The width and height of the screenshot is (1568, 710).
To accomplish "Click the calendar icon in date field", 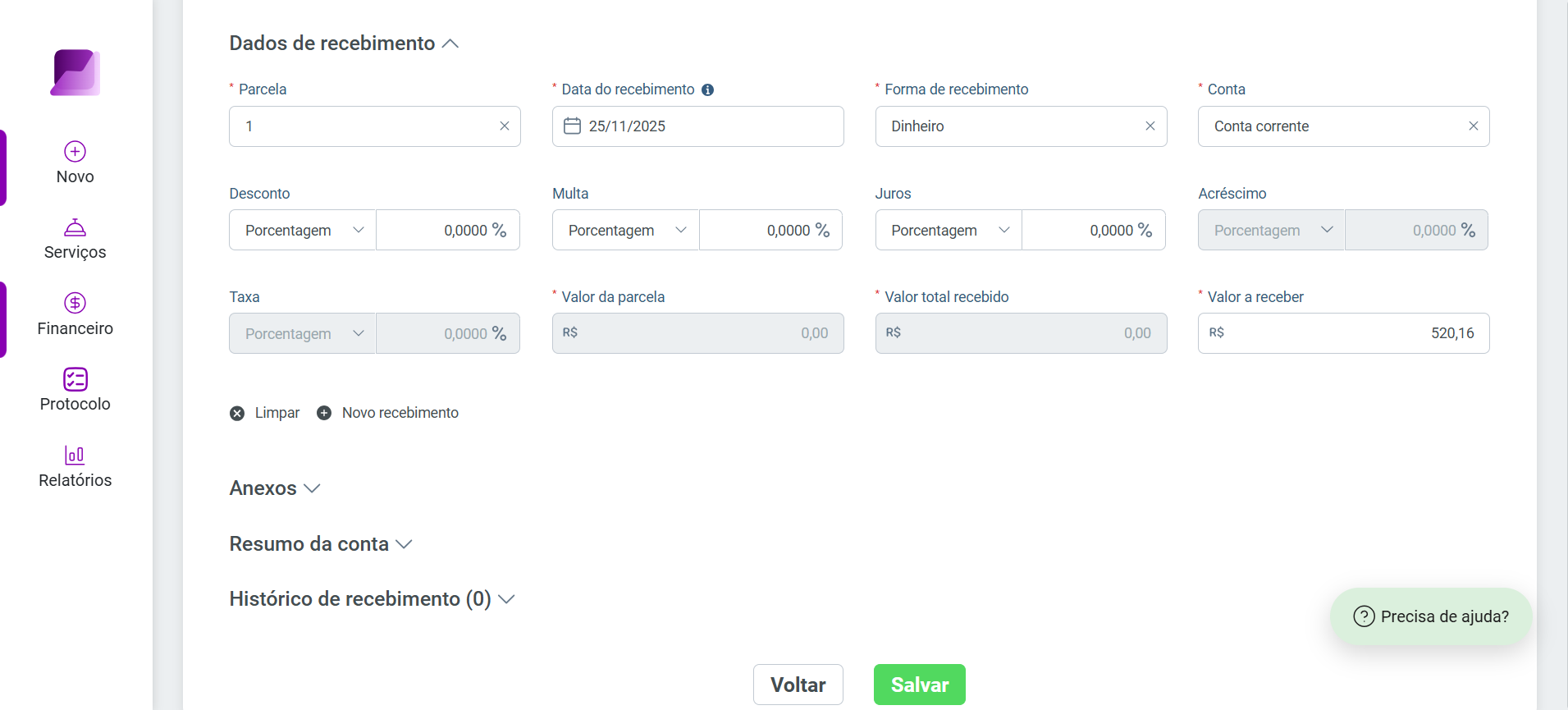I will click(572, 126).
